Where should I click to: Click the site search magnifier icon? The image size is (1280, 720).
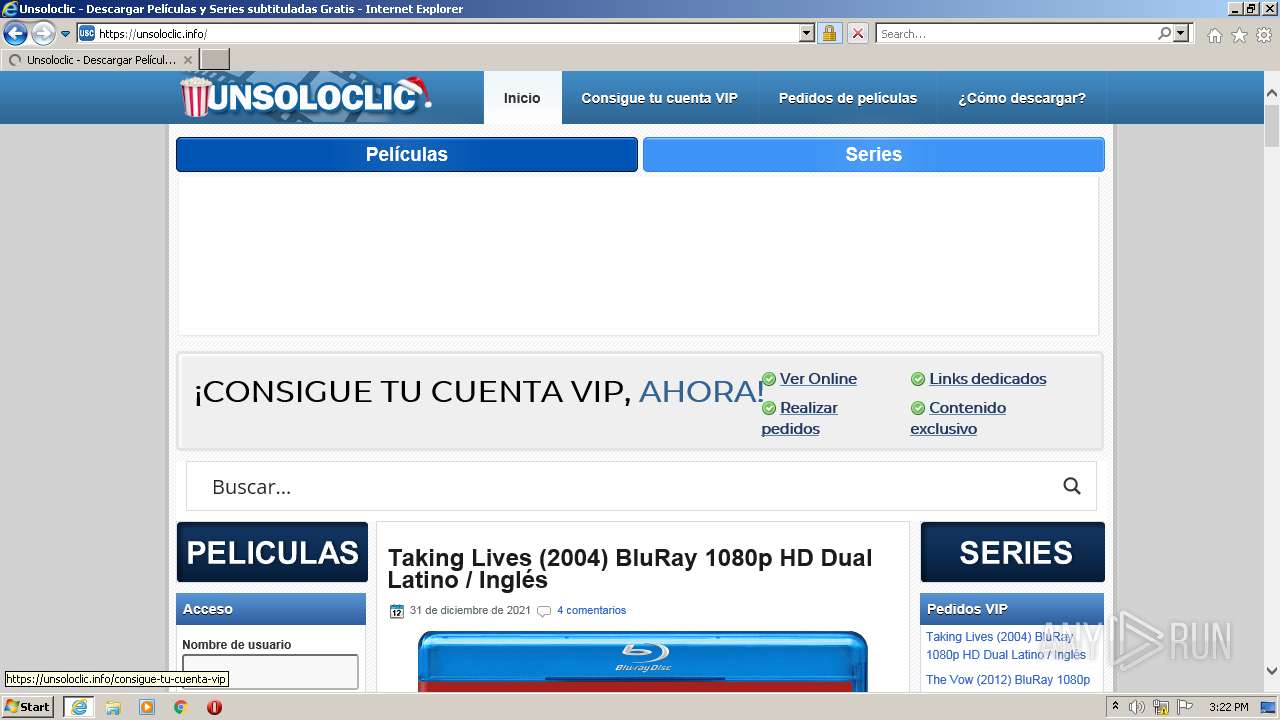(x=1072, y=486)
